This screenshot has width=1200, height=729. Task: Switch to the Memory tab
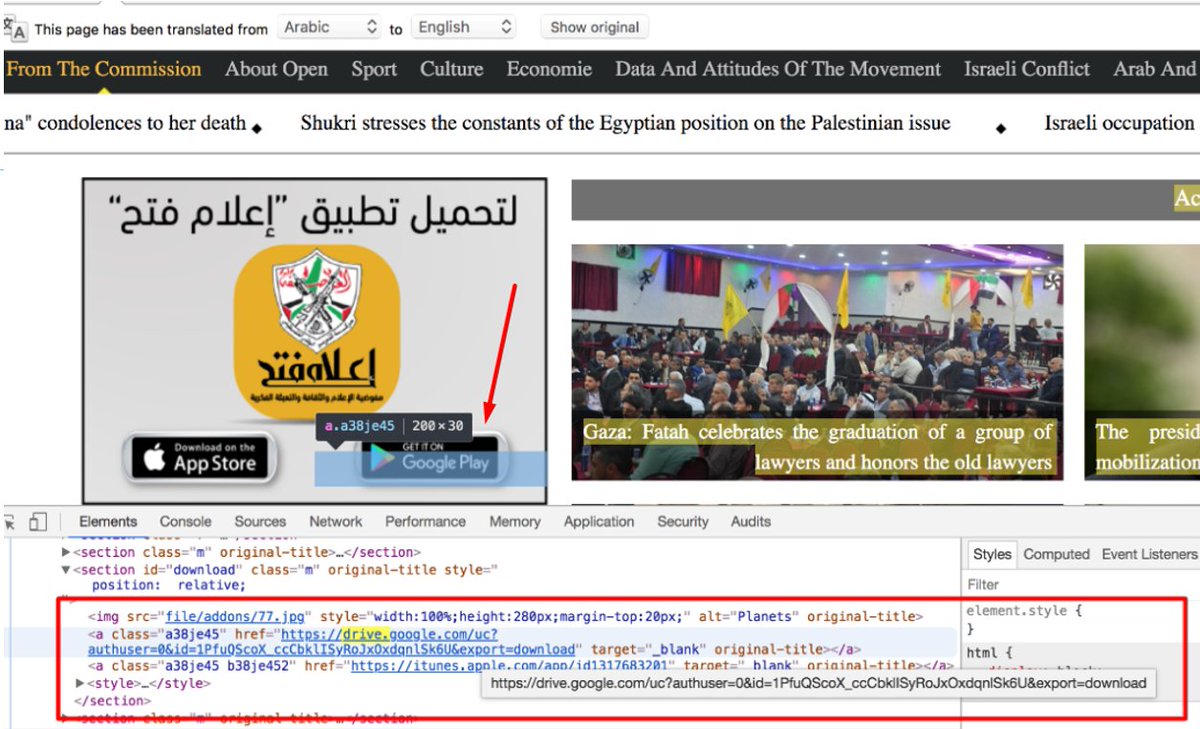pyautogui.click(x=515, y=521)
